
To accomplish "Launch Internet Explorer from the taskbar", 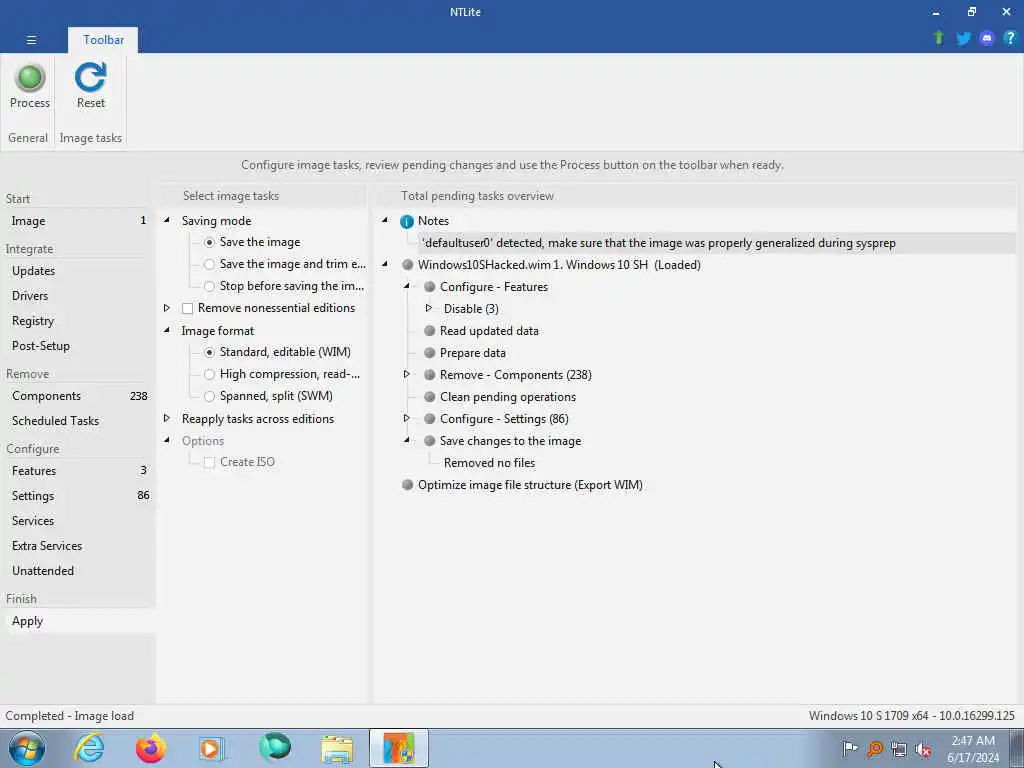I will tap(88, 748).
